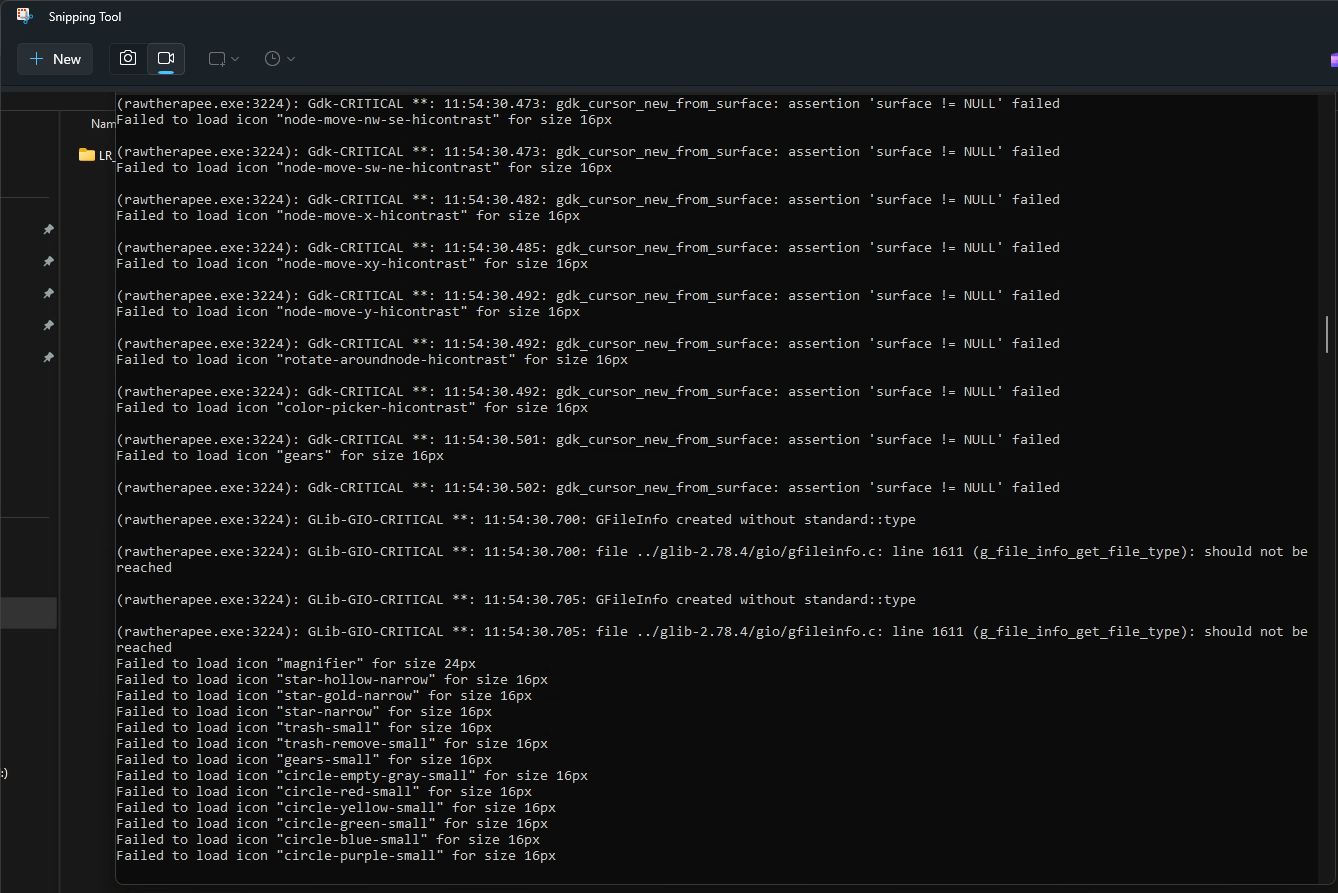Unpin the fourth pinned sidebar item

[47, 325]
